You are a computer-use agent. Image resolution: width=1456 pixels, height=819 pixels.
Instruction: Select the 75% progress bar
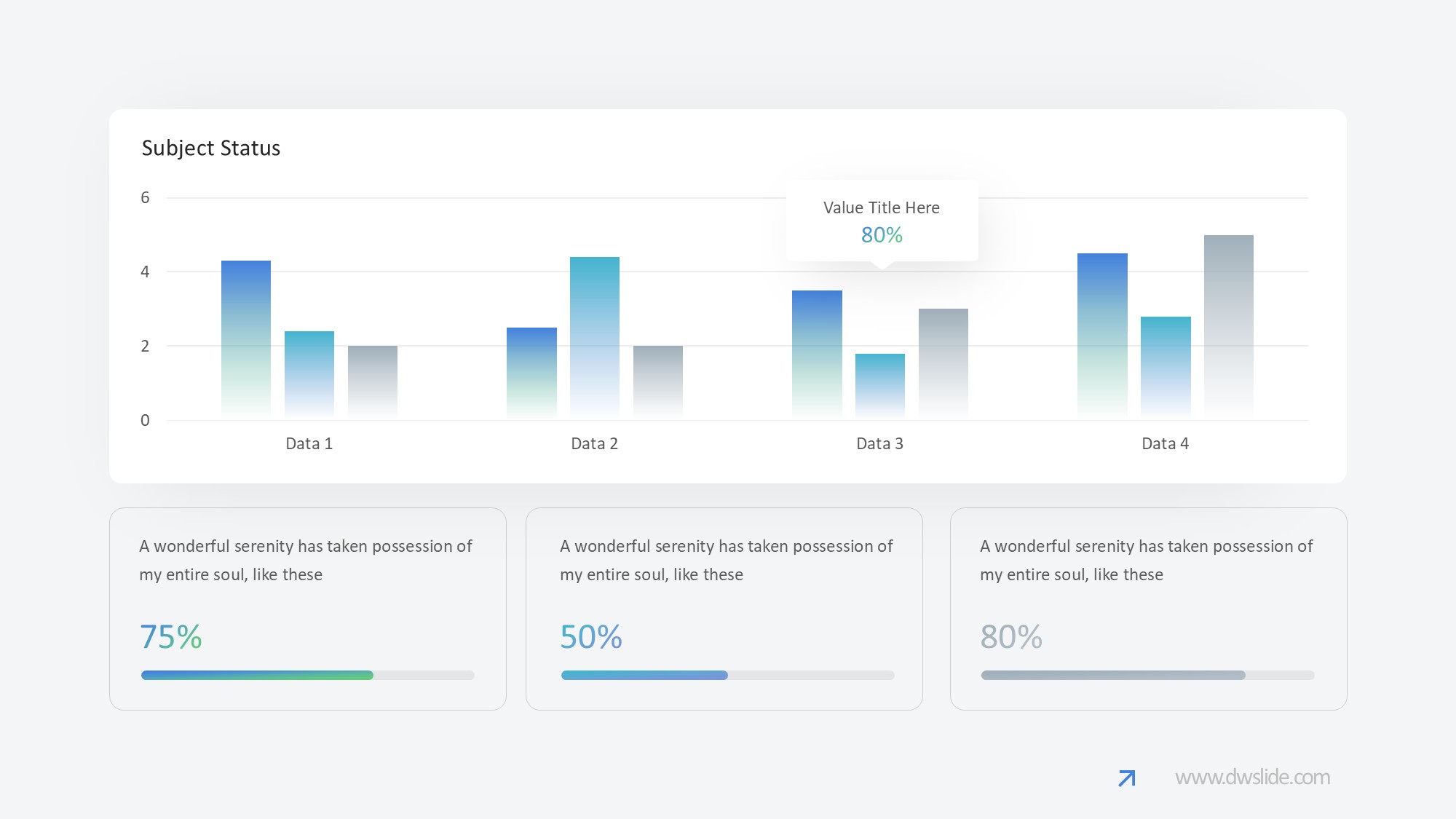coord(257,676)
